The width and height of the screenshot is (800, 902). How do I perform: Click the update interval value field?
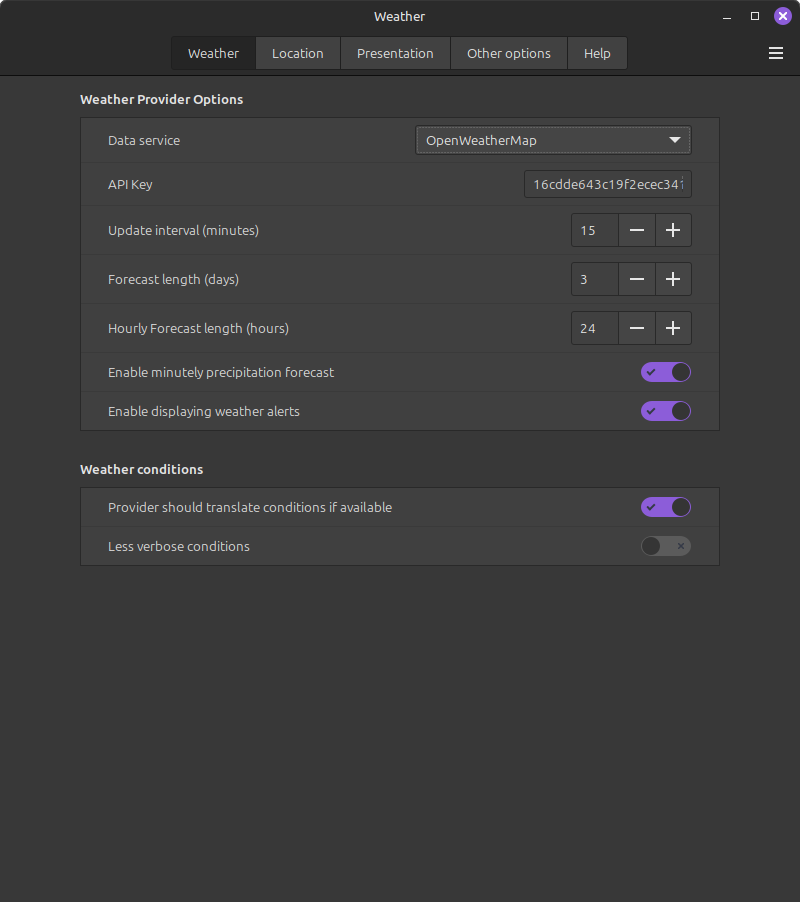tap(595, 230)
